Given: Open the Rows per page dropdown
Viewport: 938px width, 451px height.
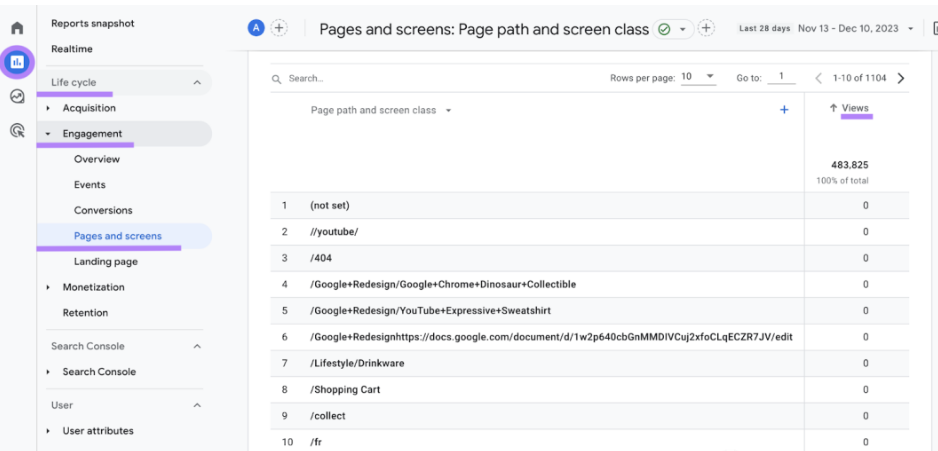Looking at the screenshot, I should click(699, 77).
